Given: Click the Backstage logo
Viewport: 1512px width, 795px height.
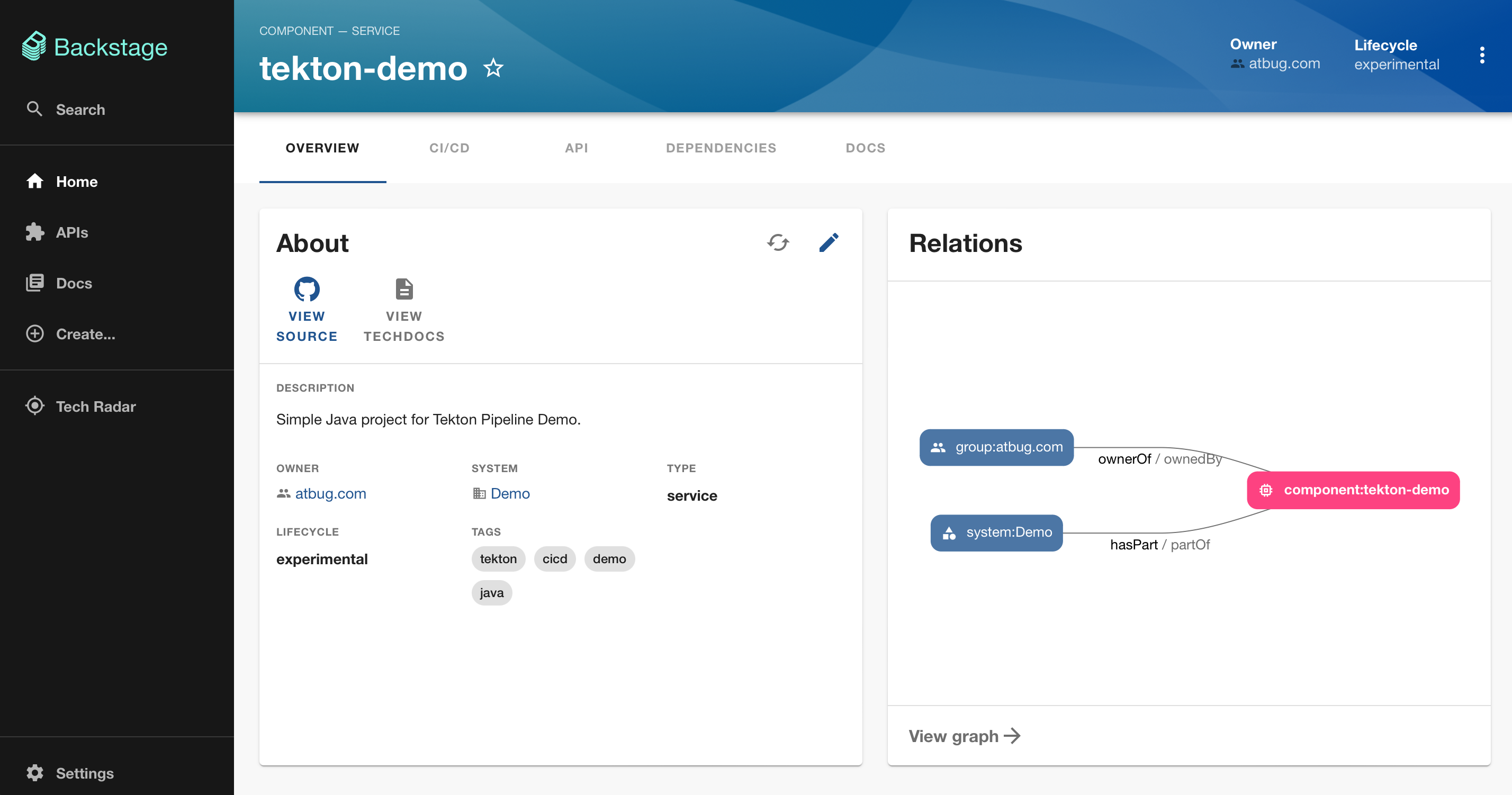Looking at the screenshot, I should pos(95,47).
